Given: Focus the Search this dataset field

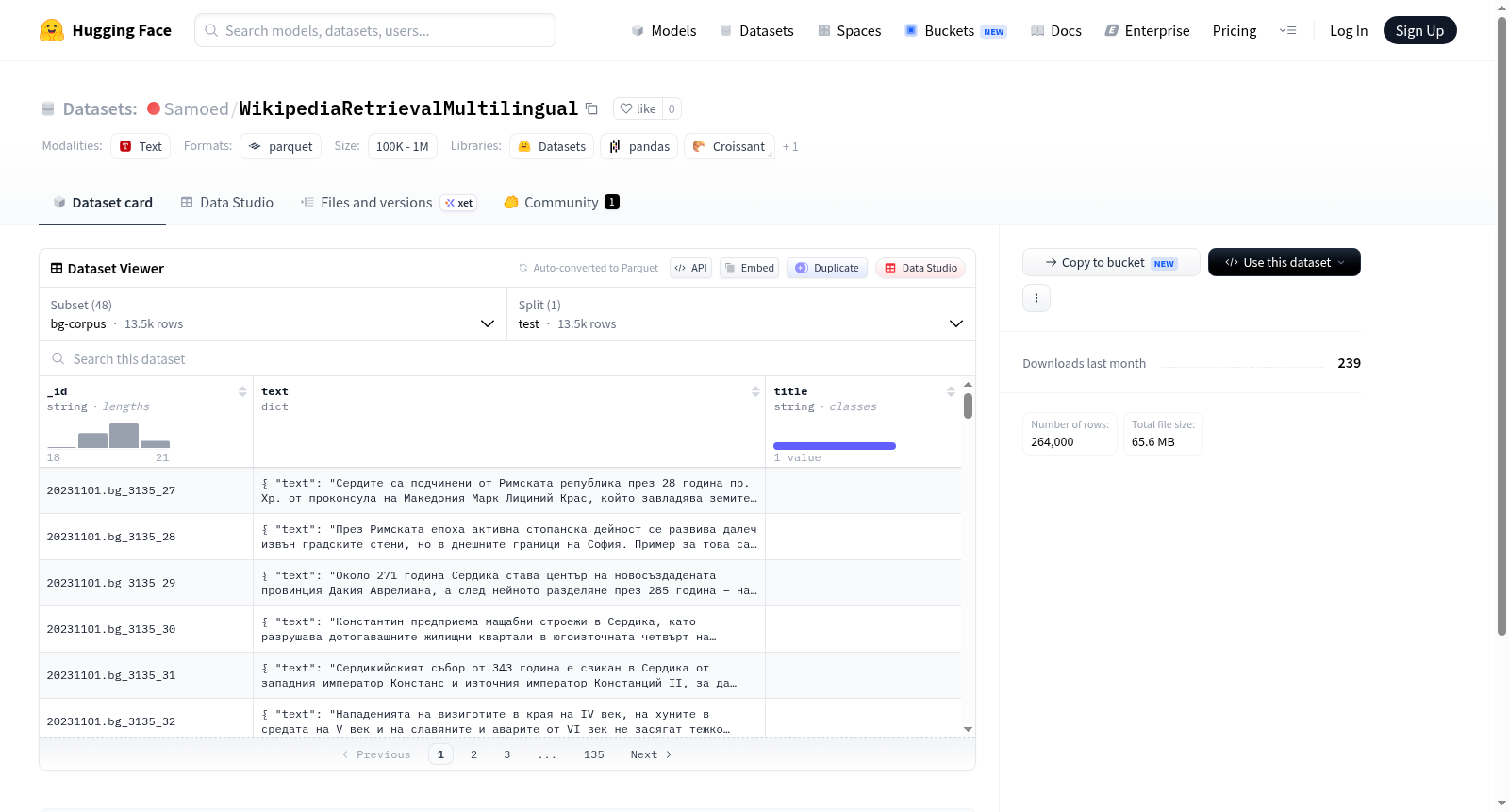Looking at the screenshot, I should [x=507, y=358].
